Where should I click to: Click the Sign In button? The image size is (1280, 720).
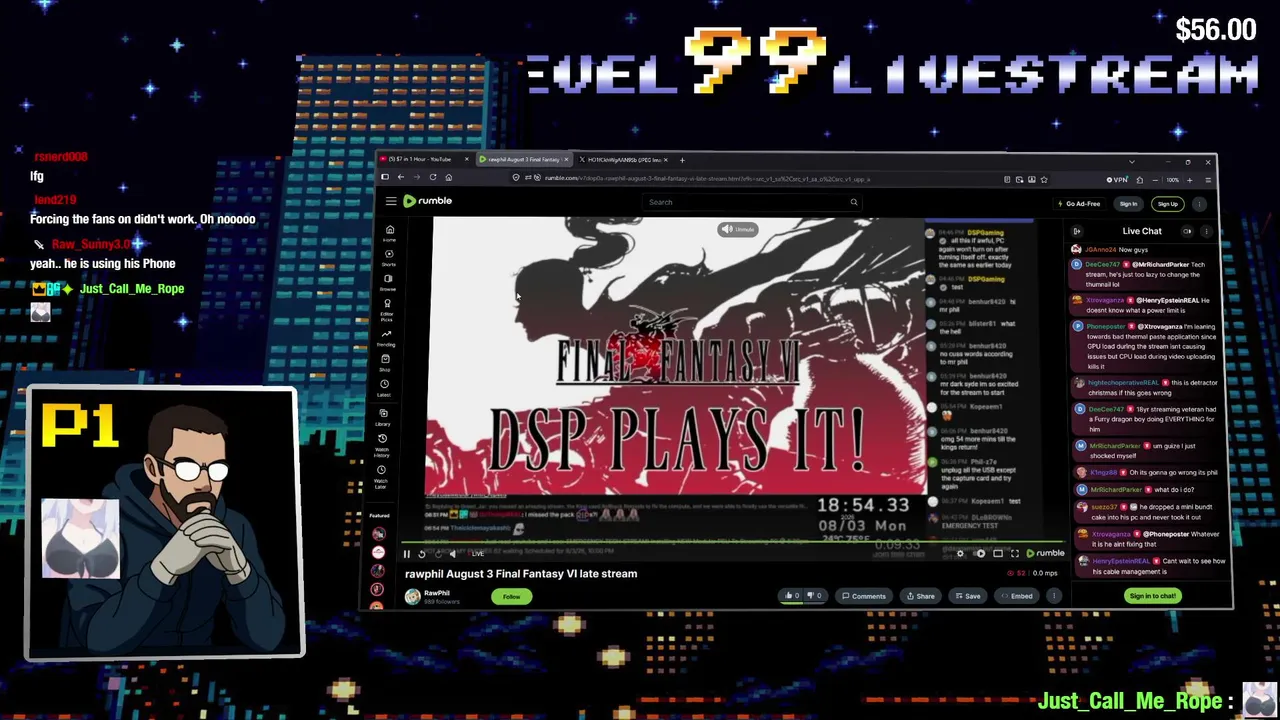(1128, 204)
